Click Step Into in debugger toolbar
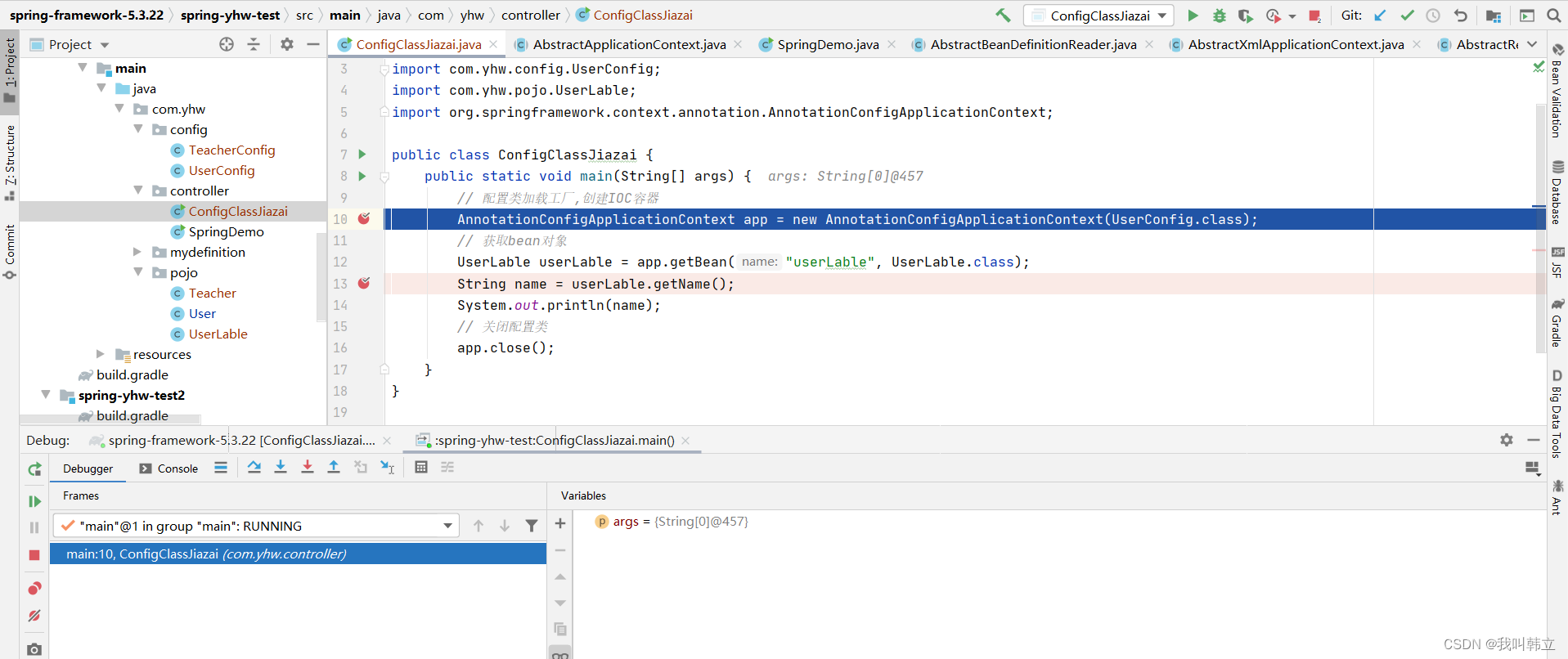 [x=281, y=467]
